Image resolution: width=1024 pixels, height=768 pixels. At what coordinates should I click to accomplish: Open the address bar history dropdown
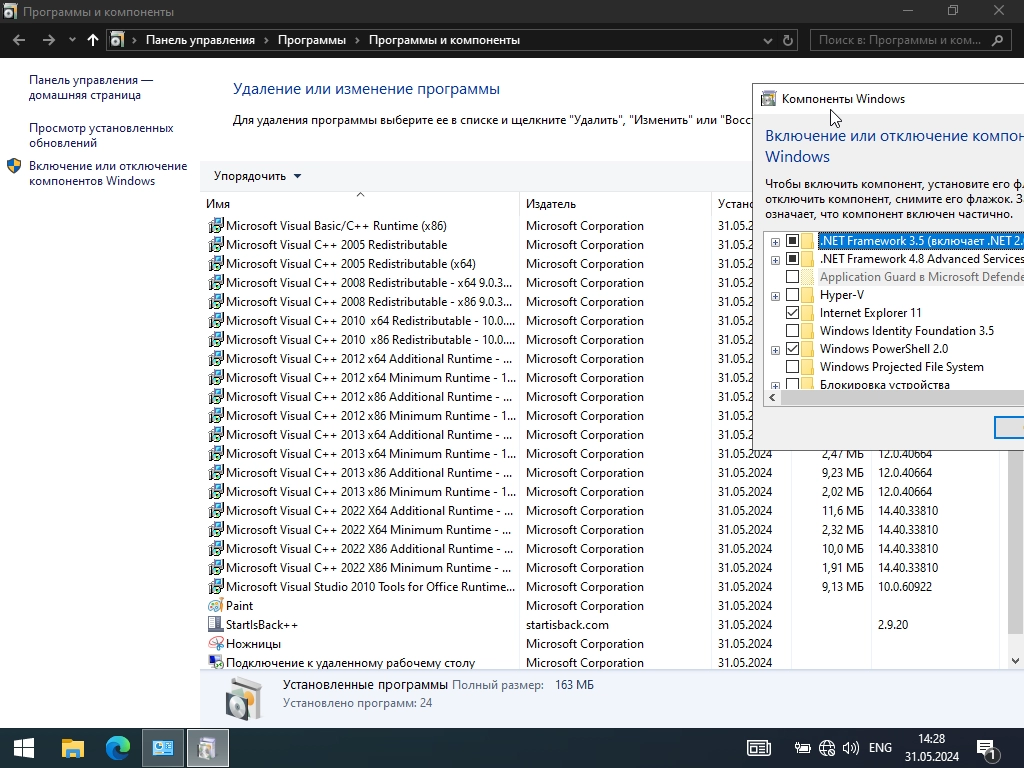(x=767, y=40)
